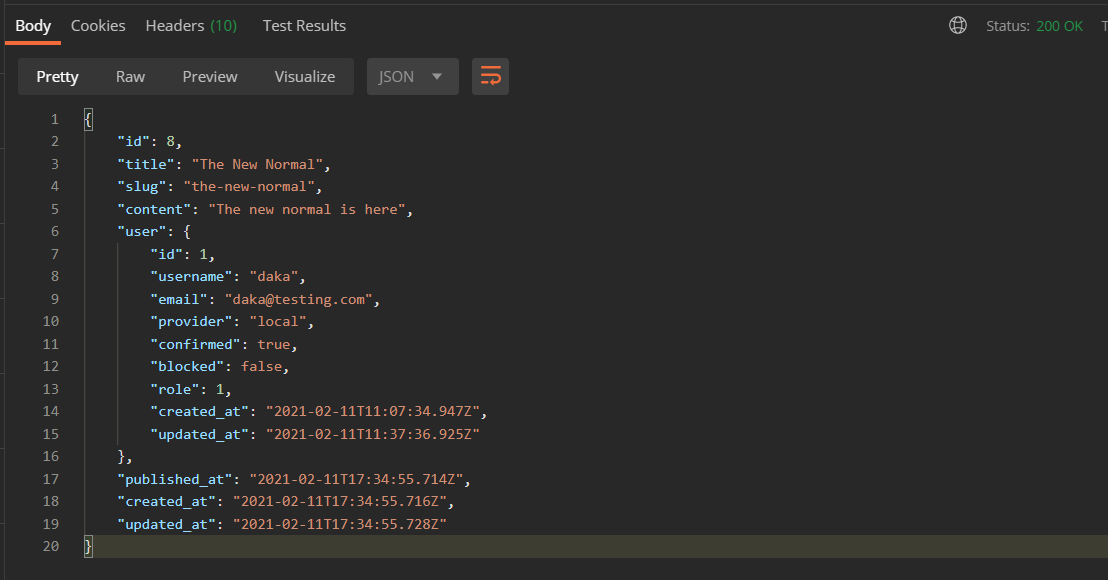The image size is (1108, 580).
Task: Click the 200 OK status text
Action: (x=1059, y=26)
